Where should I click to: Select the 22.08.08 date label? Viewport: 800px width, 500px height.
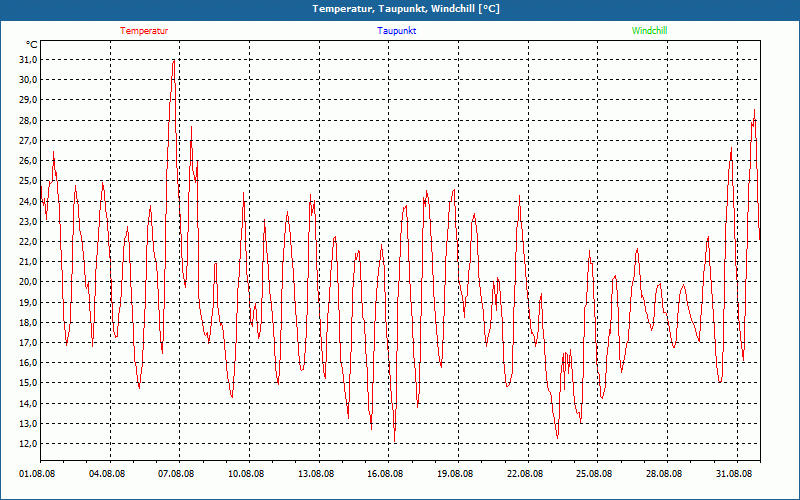click(x=525, y=474)
